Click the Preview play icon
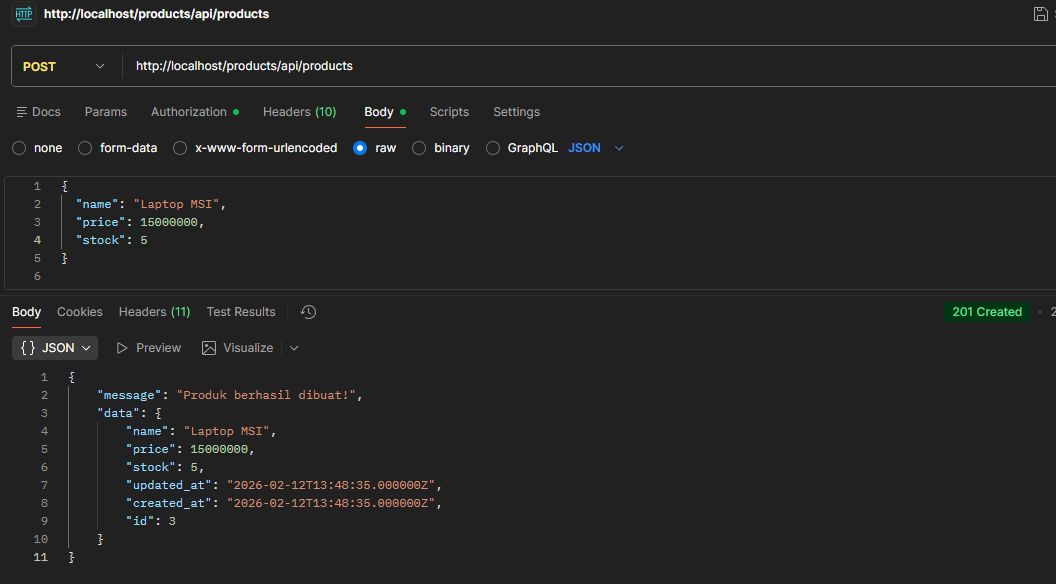The height and width of the screenshot is (584, 1056). click(x=123, y=348)
